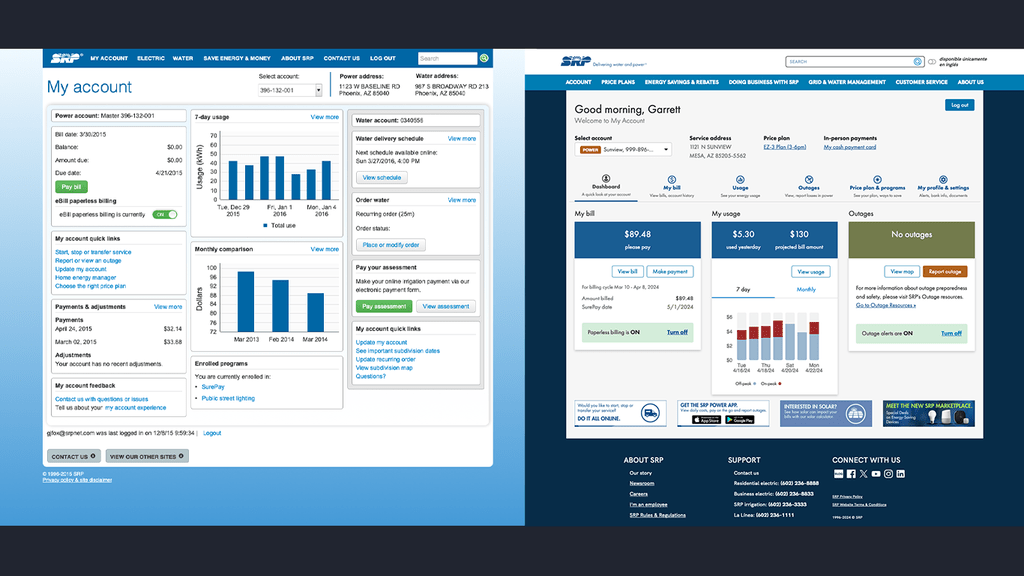
Task: Open SRP Instagram profile from footer
Action: click(888, 474)
